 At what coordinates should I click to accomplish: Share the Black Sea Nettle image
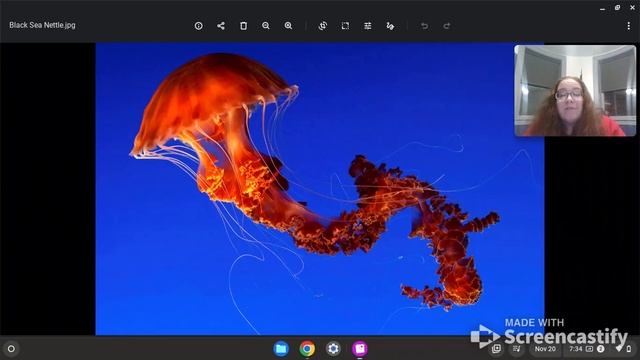tap(221, 26)
